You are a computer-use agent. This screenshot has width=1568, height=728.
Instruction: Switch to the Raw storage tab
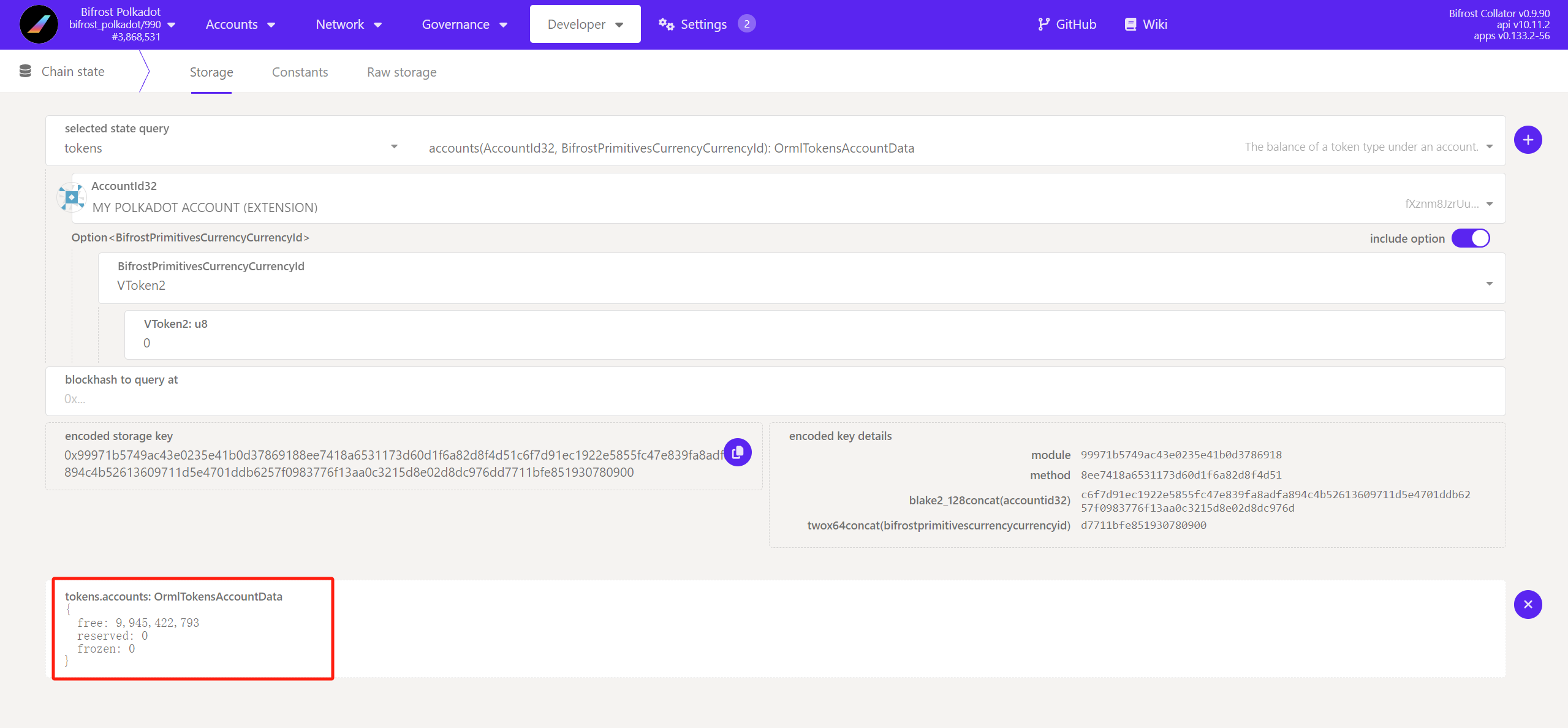pyautogui.click(x=401, y=72)
